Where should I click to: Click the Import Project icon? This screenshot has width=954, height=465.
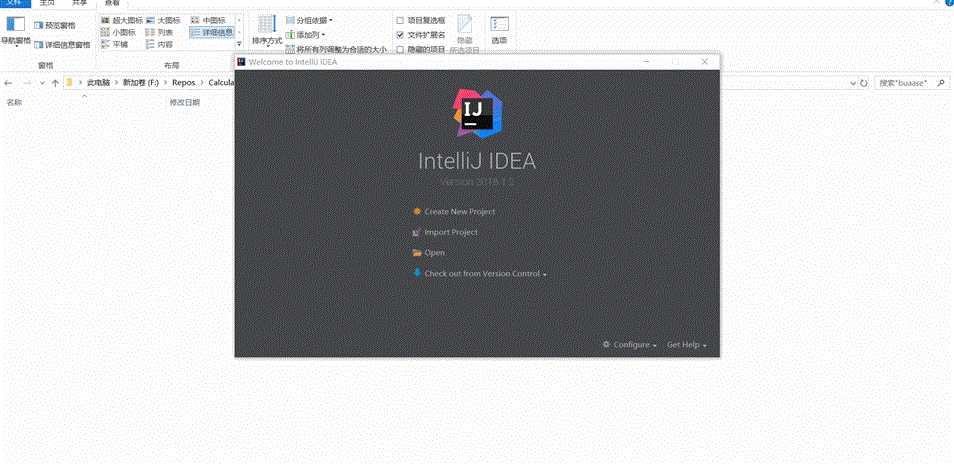coord(417,232)
